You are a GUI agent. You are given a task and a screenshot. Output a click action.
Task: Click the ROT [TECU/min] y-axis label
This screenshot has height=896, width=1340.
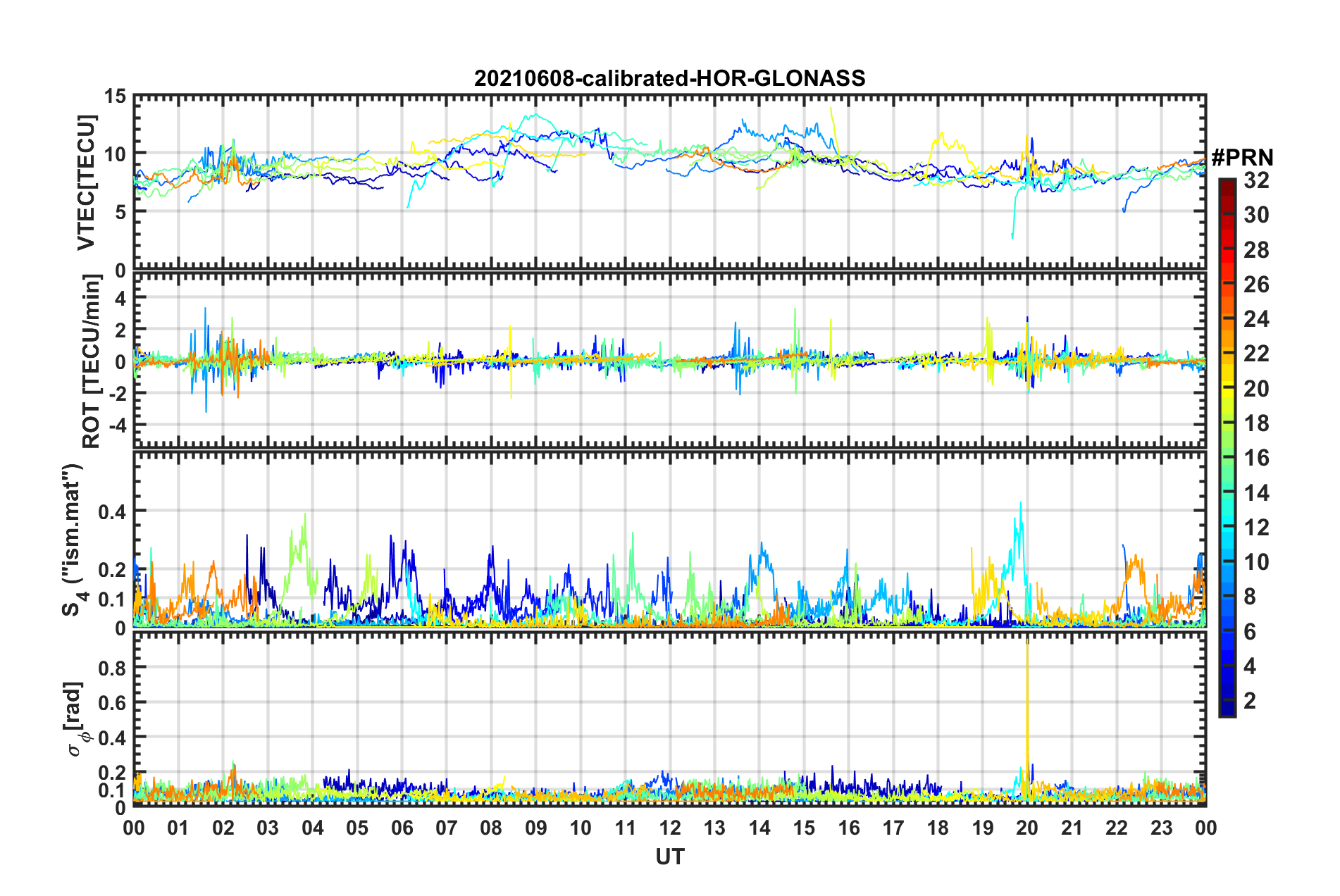click(x=91, y=361)
